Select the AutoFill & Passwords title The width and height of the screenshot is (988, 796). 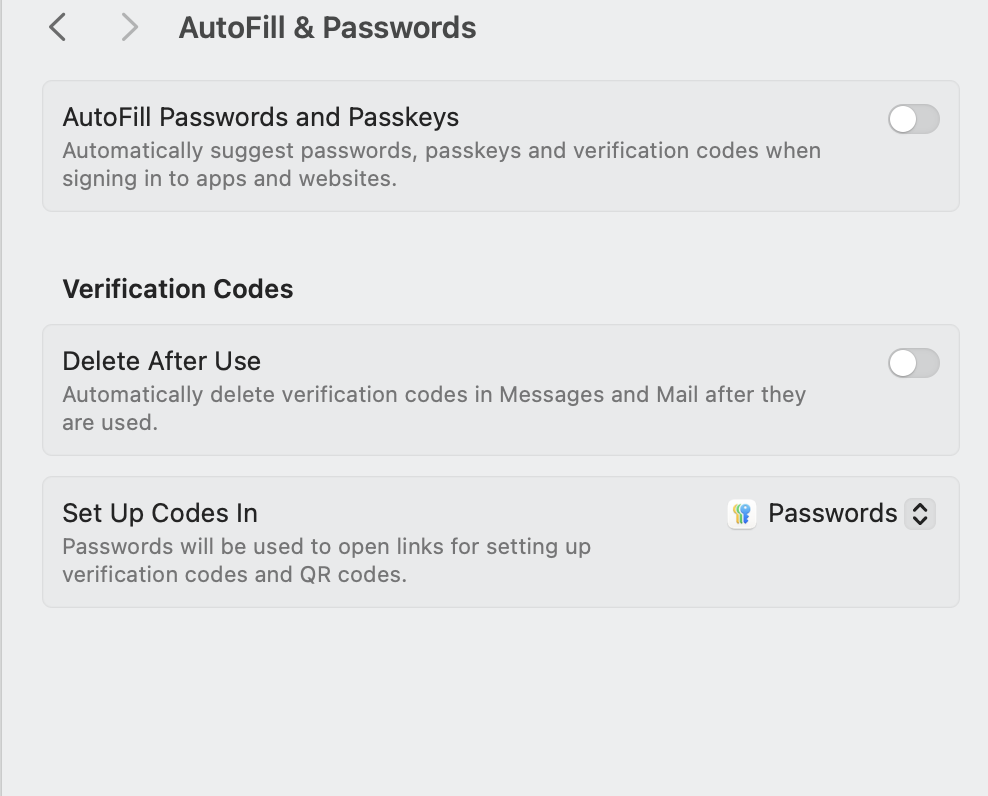coord(327,27)
